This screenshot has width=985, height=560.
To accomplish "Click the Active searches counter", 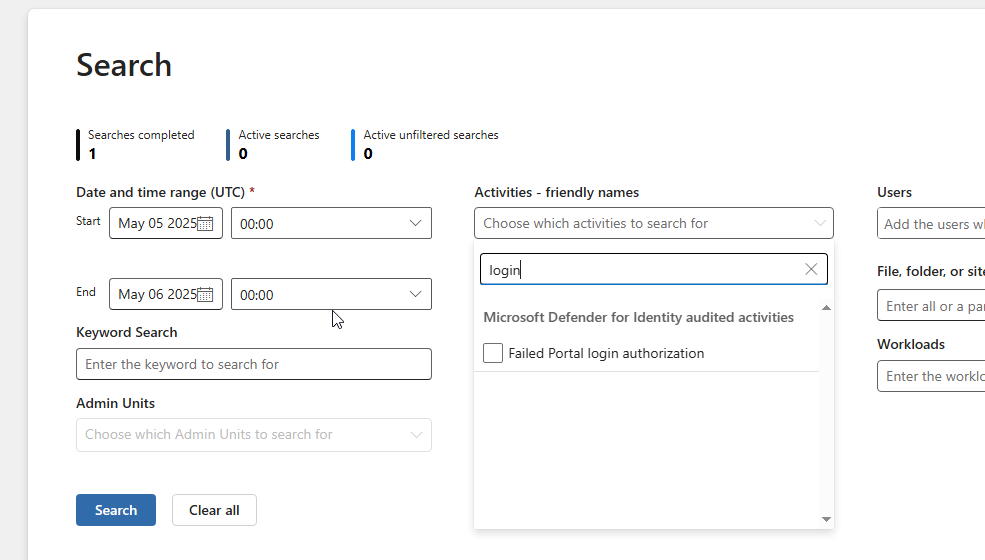I will point(273,145).
